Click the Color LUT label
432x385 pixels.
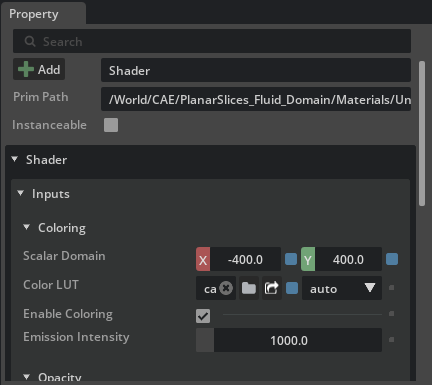51,285
